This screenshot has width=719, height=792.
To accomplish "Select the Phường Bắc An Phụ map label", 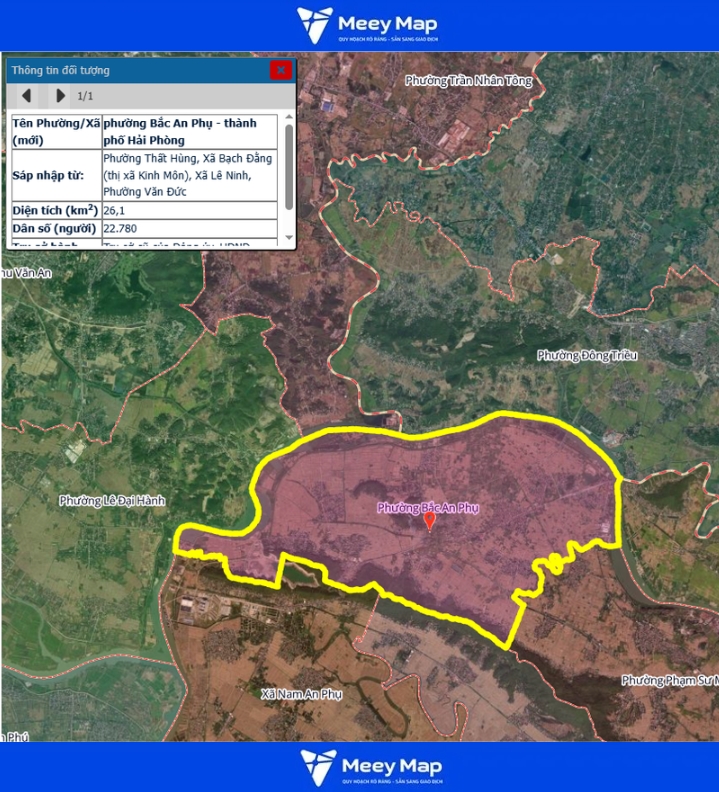I will 428,507.
